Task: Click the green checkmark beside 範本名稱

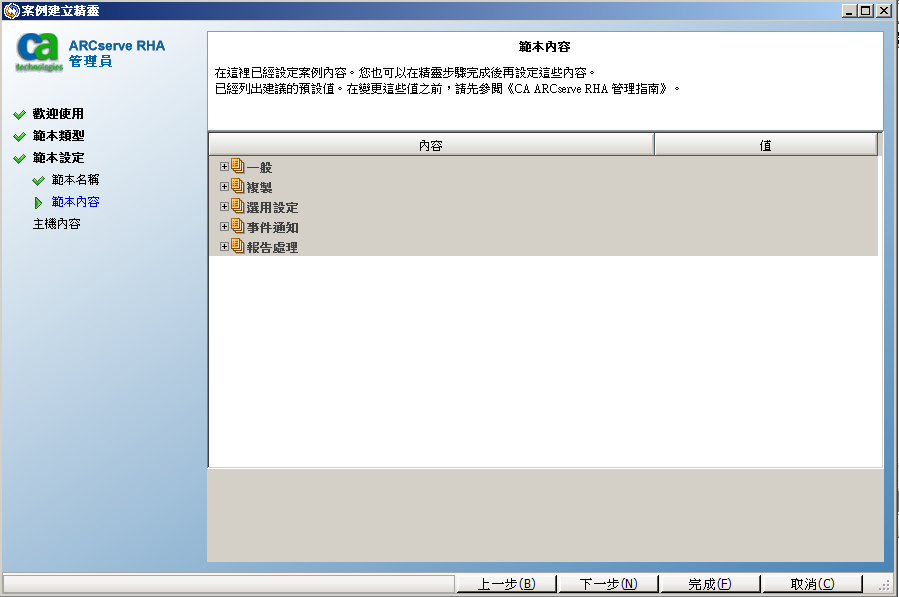Action: pos(38,181)
